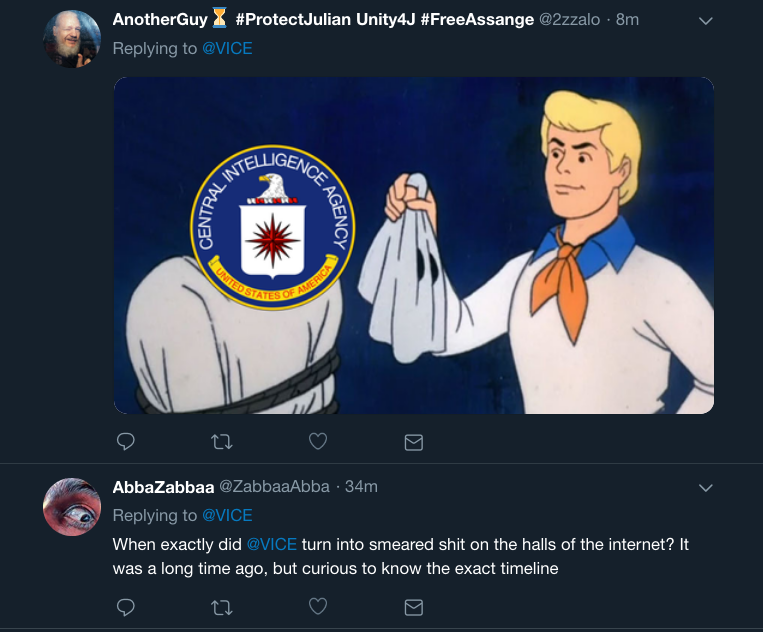Open the 34m timestamp on AbbaZabbaa's tweet
763x632 pixels.
click(x=361, y=487)
